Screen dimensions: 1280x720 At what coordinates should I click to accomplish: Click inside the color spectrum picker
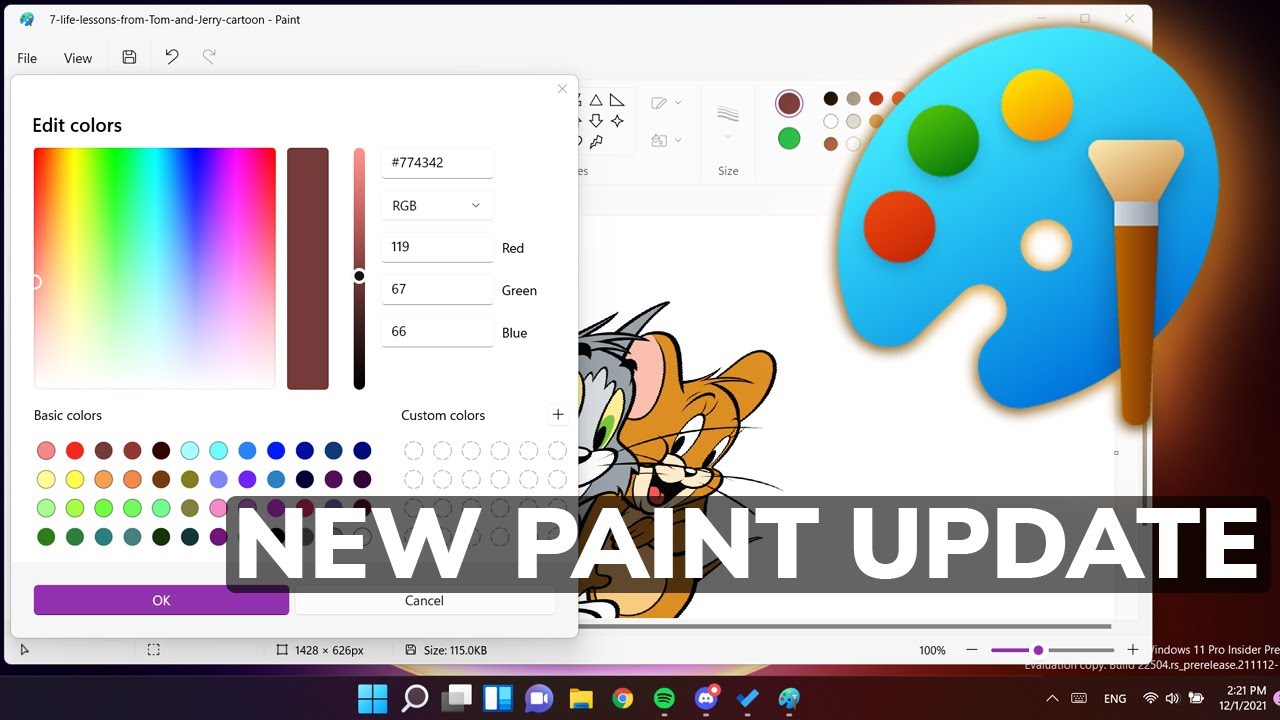[154, 268]
